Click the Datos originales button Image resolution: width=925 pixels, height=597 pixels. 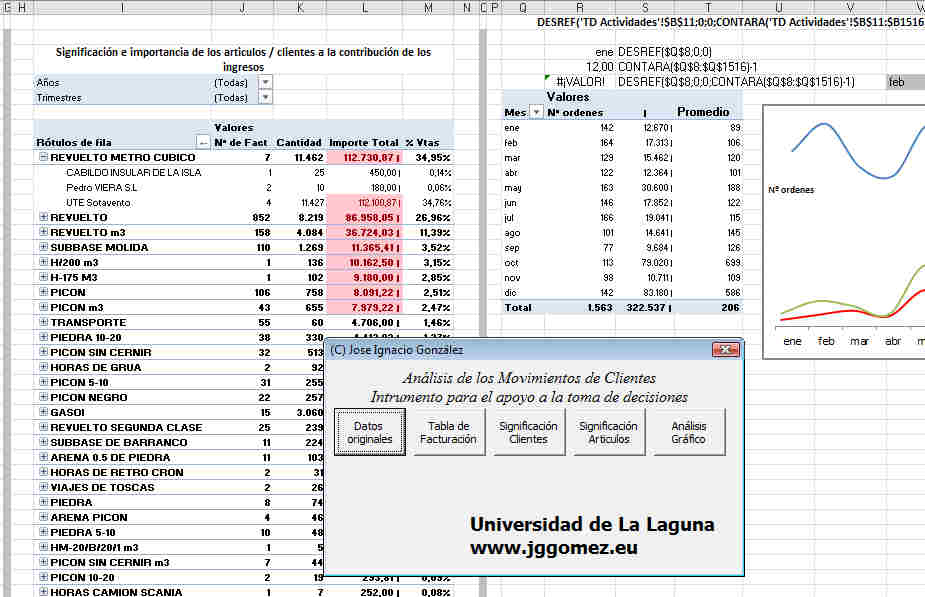pyautogui.click(x=369, y=433)
